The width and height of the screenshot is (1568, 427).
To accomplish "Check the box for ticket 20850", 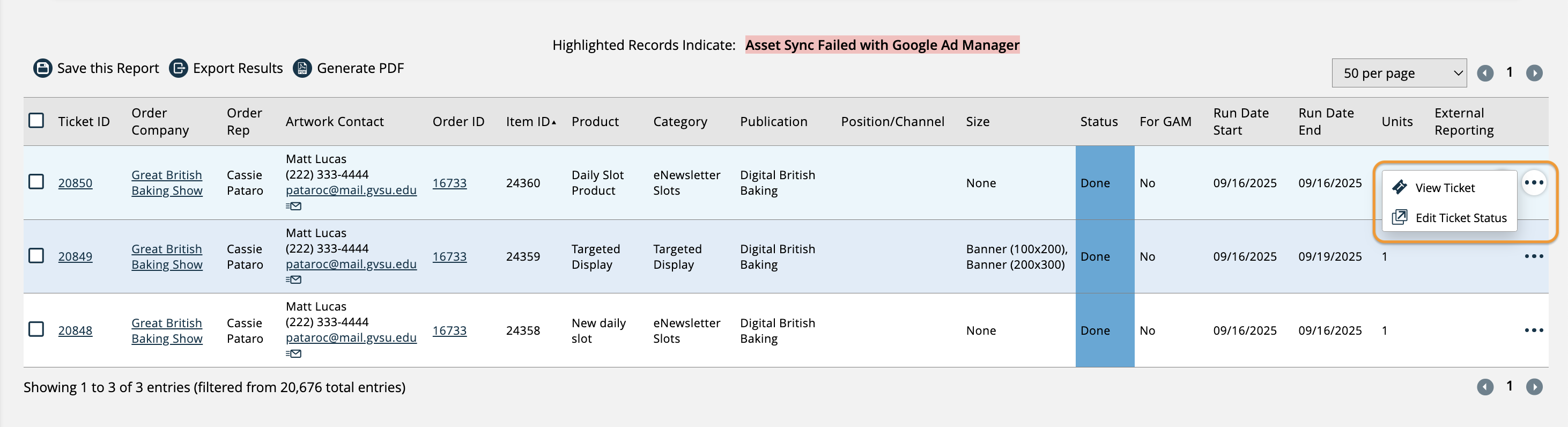I will [x=36, y=182].
